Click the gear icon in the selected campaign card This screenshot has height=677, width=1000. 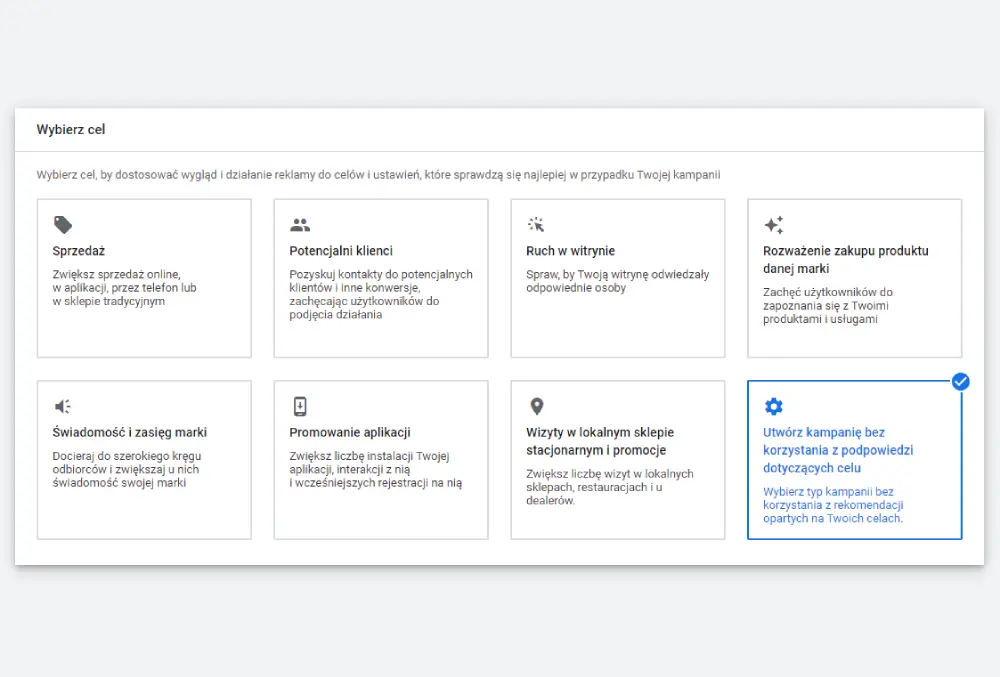click(x=773, y=406)
